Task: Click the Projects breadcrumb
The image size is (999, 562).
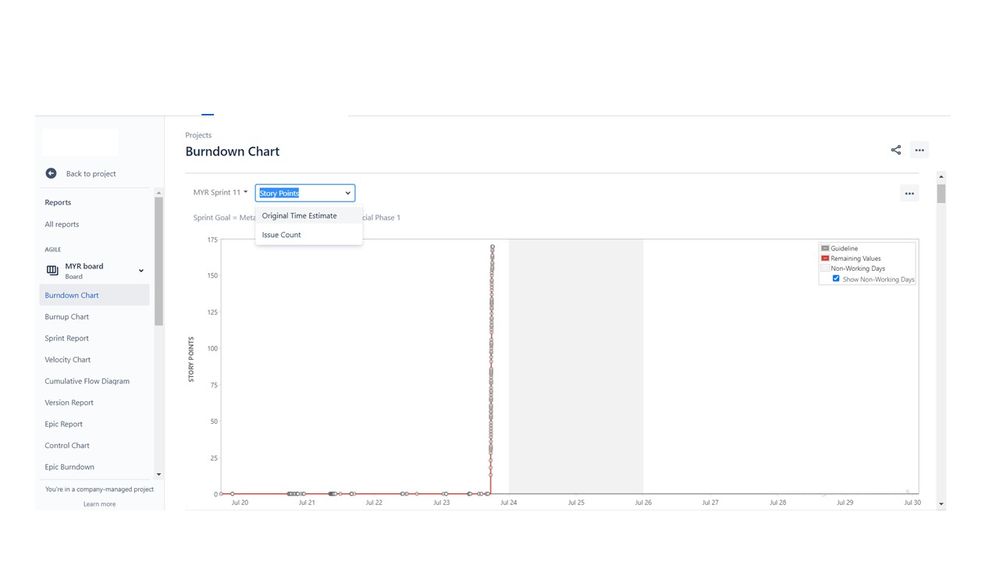Action: (198, 135)
